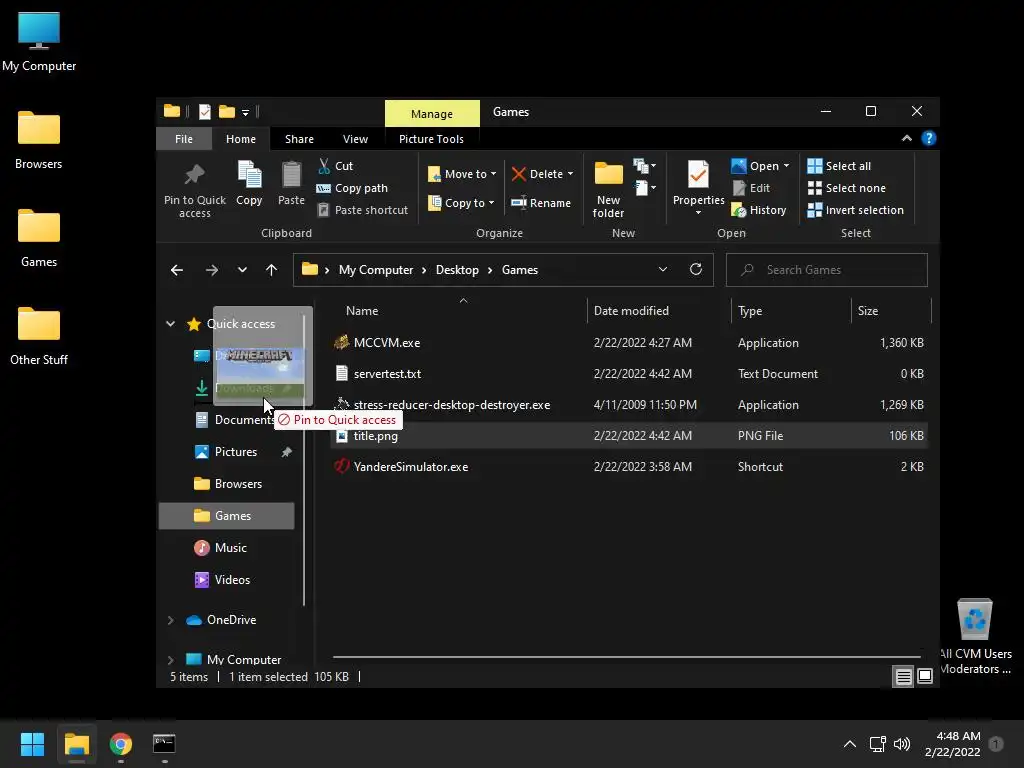
Task: Open the Move to dropdown
Action: click(462, 174)
